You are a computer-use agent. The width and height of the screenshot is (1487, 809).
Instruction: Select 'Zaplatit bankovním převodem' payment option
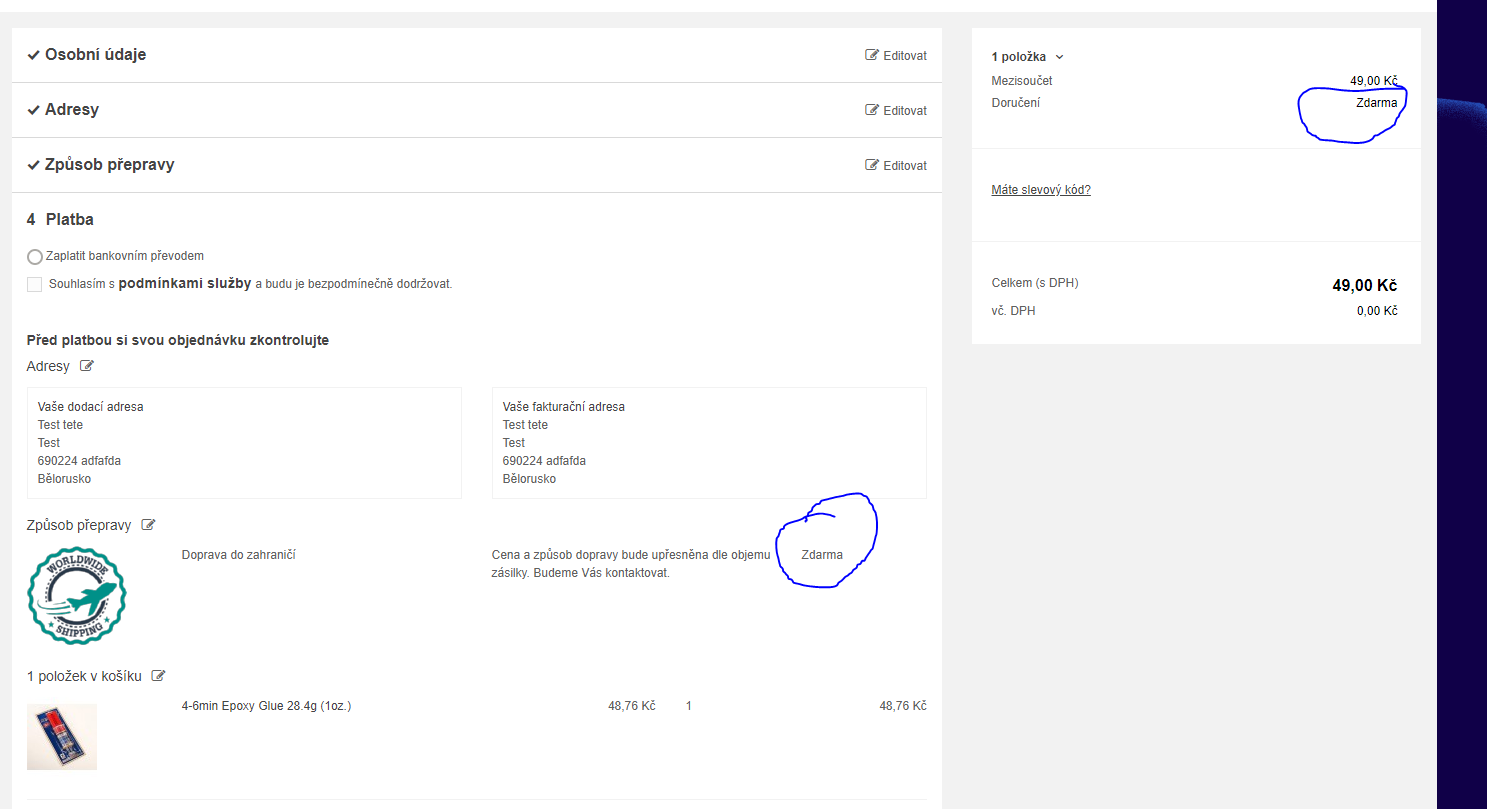pos(35,257)
